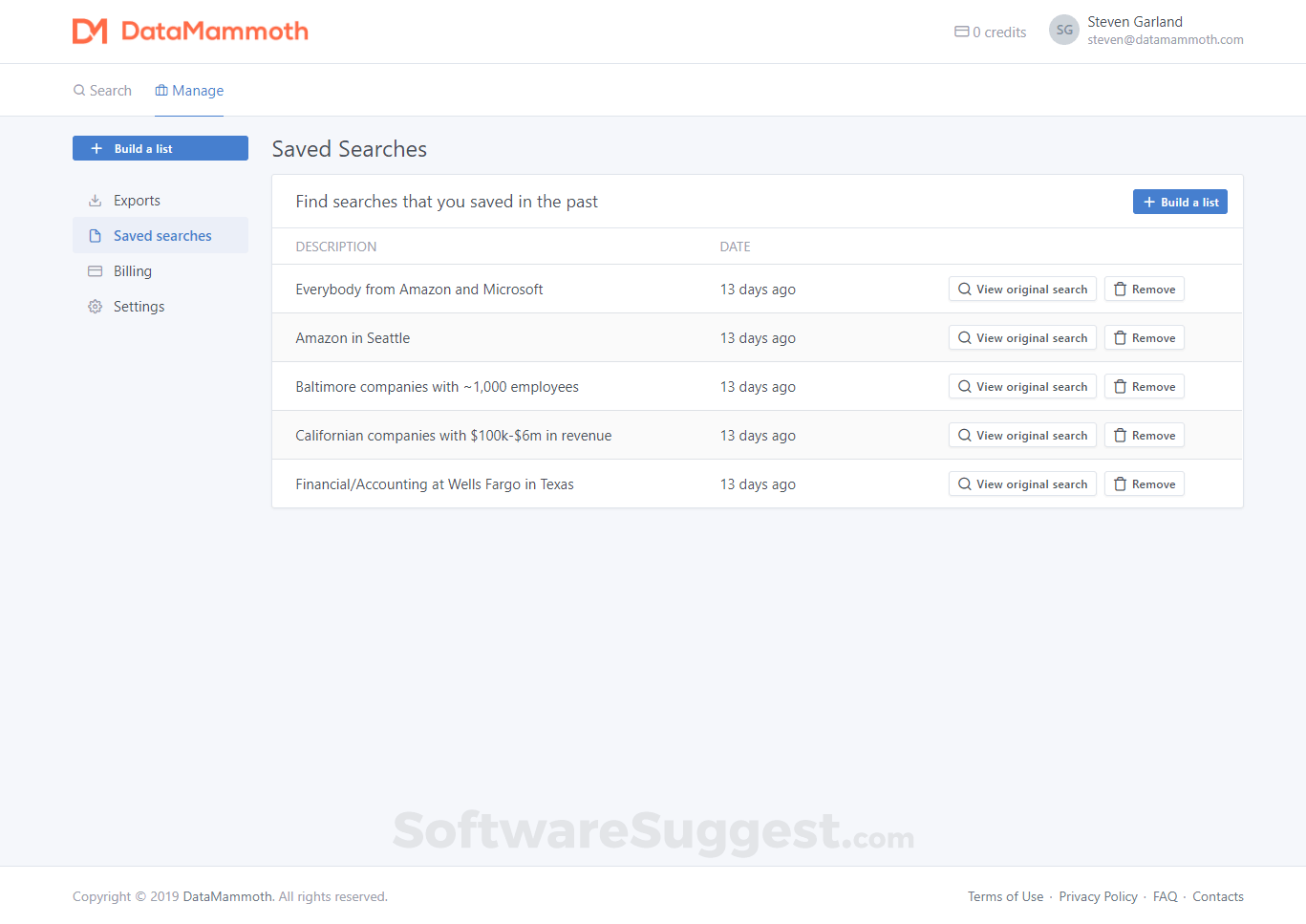Open the Terms of Use link
1306x924 pixels.
pos(1005,896)
